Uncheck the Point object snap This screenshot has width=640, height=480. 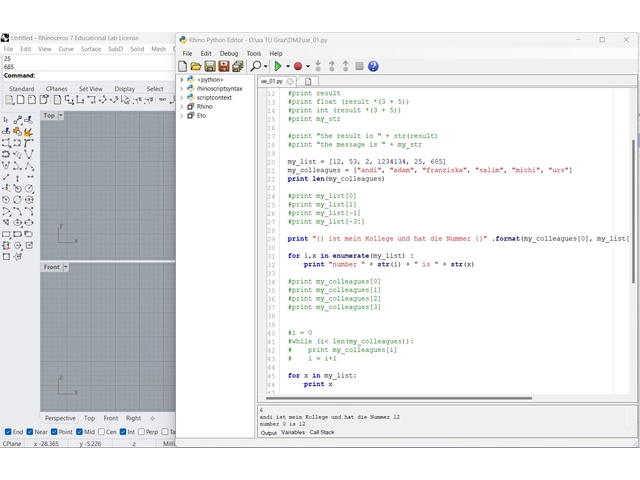click(54, 432)
